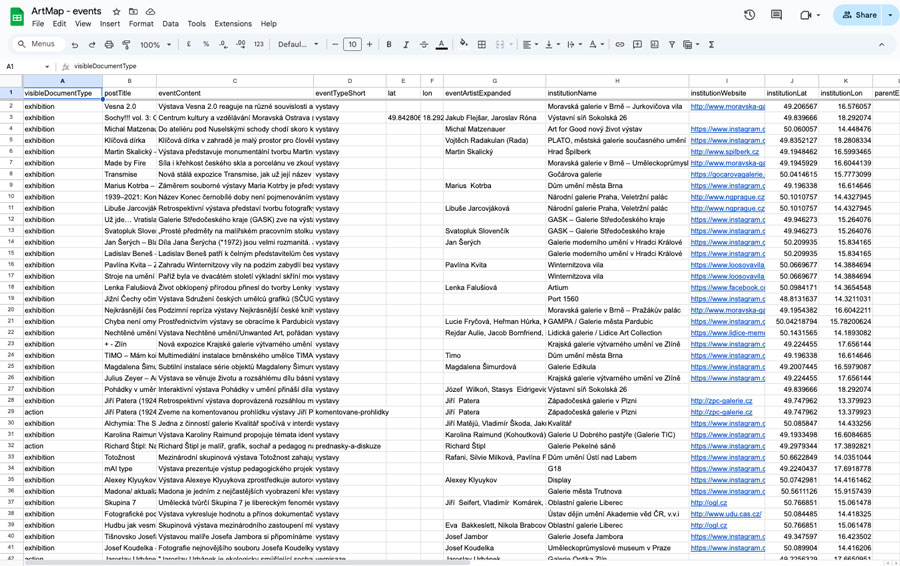Screen dimensions: 900x566
Task: Collapse the toolbar with the up chevron
Action: 882,44
